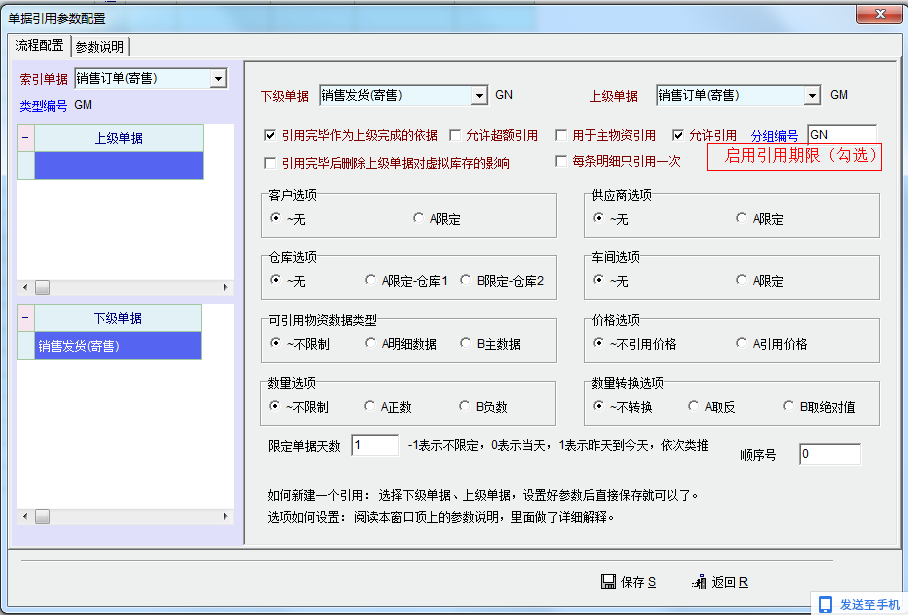Enable the 允许超额引用 checkbox

tap(455, 135)
